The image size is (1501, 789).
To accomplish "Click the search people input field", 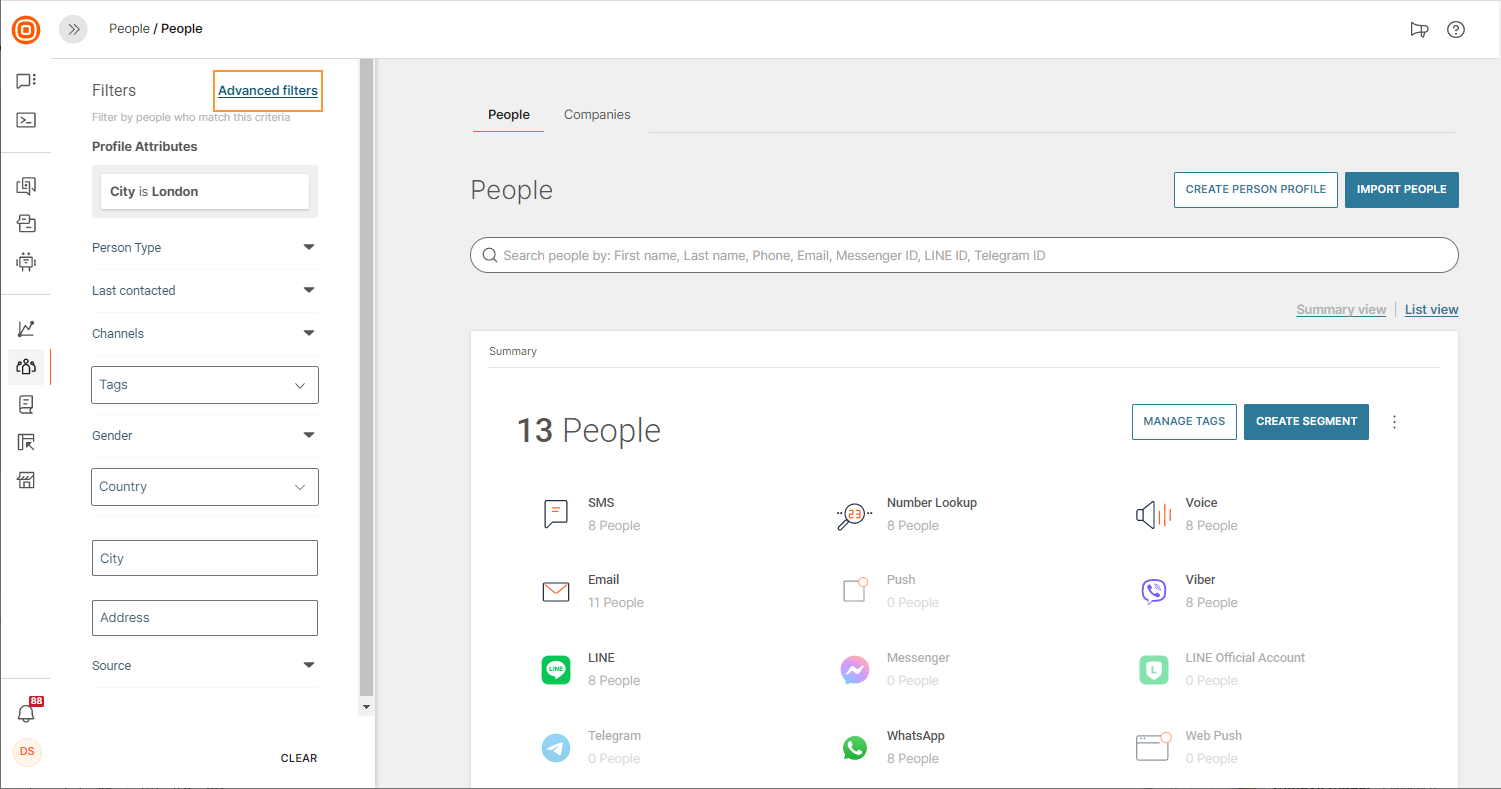I will [964, 256].
